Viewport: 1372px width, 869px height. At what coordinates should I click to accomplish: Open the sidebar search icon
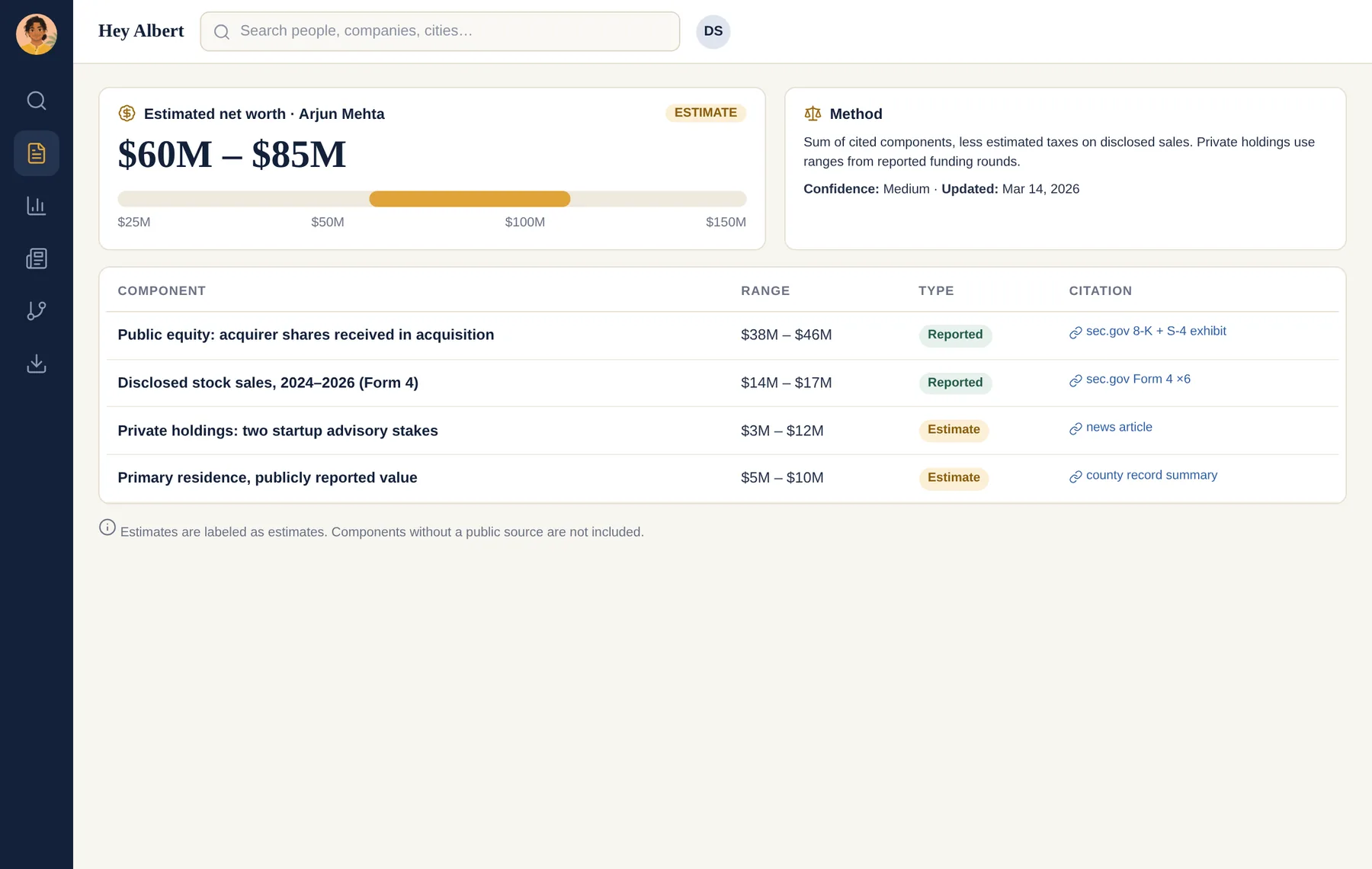click(37, 101)
